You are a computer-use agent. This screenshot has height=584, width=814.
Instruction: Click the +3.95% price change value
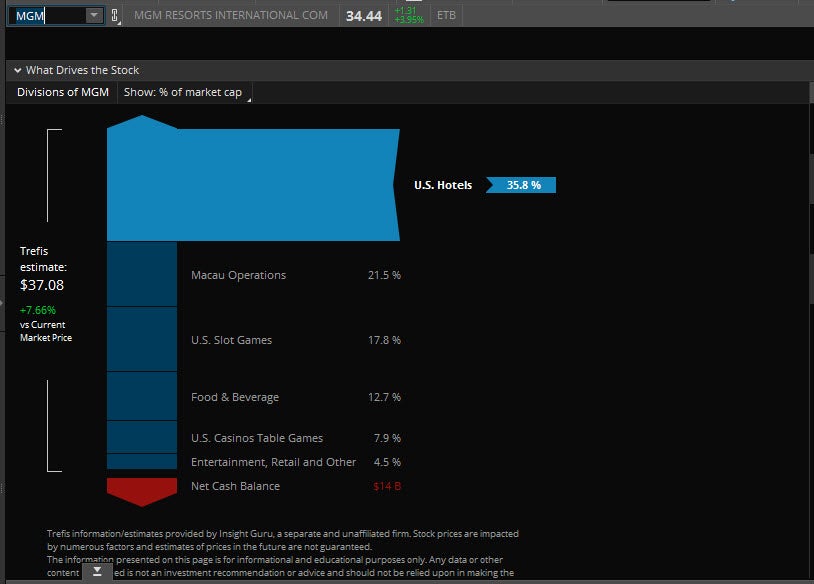(409, 20)
